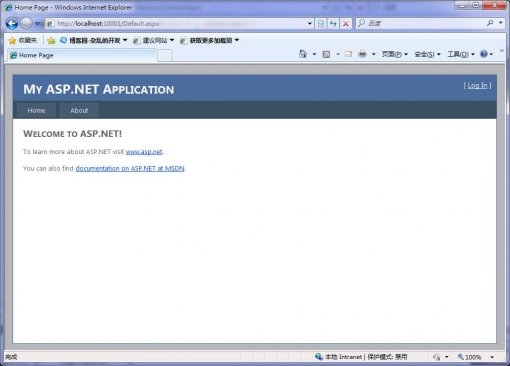Click 保护模式: 禁用 status bar text
Screen dimensions: 510x366
387,357
